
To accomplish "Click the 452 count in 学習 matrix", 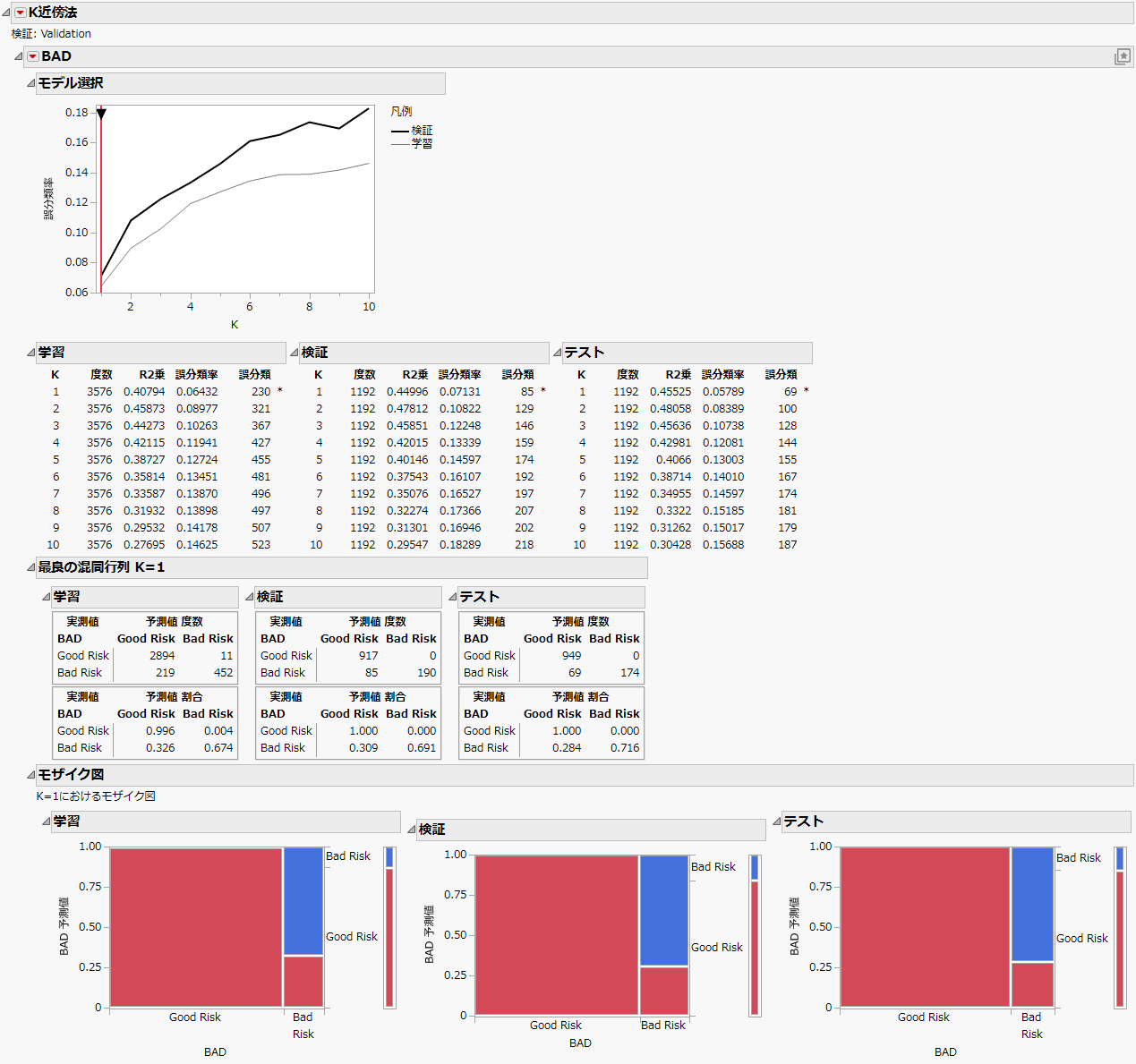I will pyautogui.click(x=224, y=673).
